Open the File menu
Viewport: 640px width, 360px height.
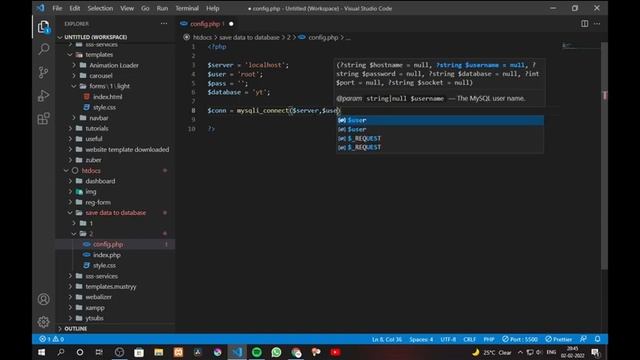[x=57, y=8]
